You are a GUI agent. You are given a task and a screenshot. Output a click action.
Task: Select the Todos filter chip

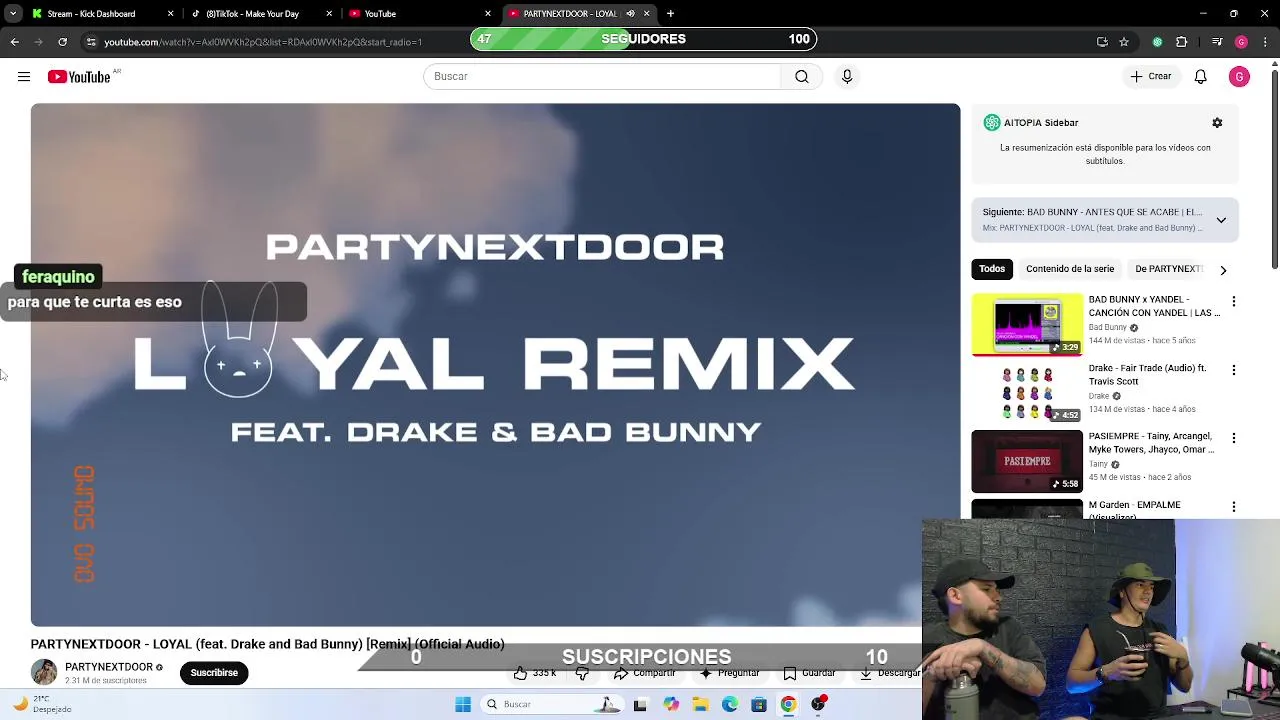[x=992, y=269]
